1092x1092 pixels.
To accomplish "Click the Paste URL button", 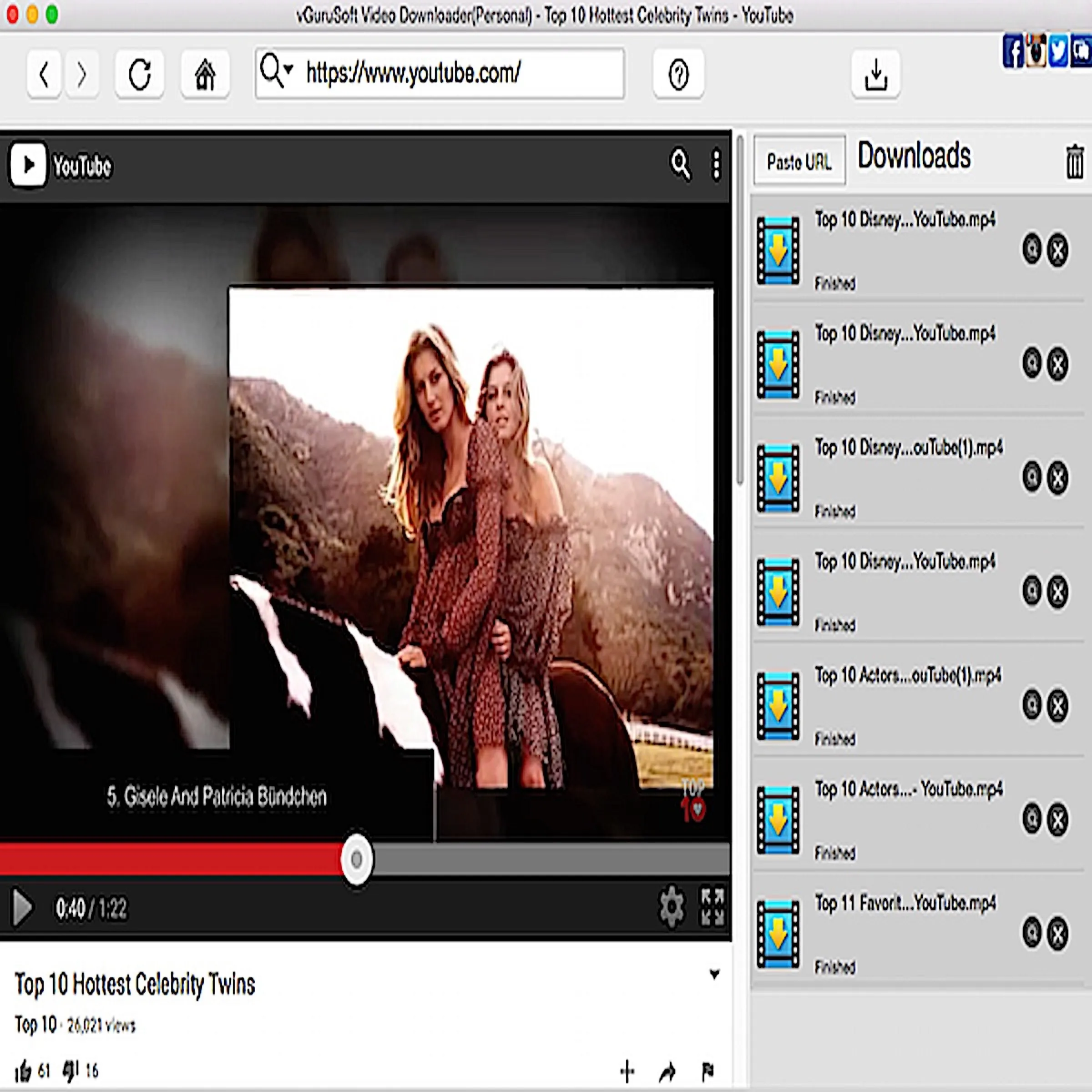I will (799, 162).
